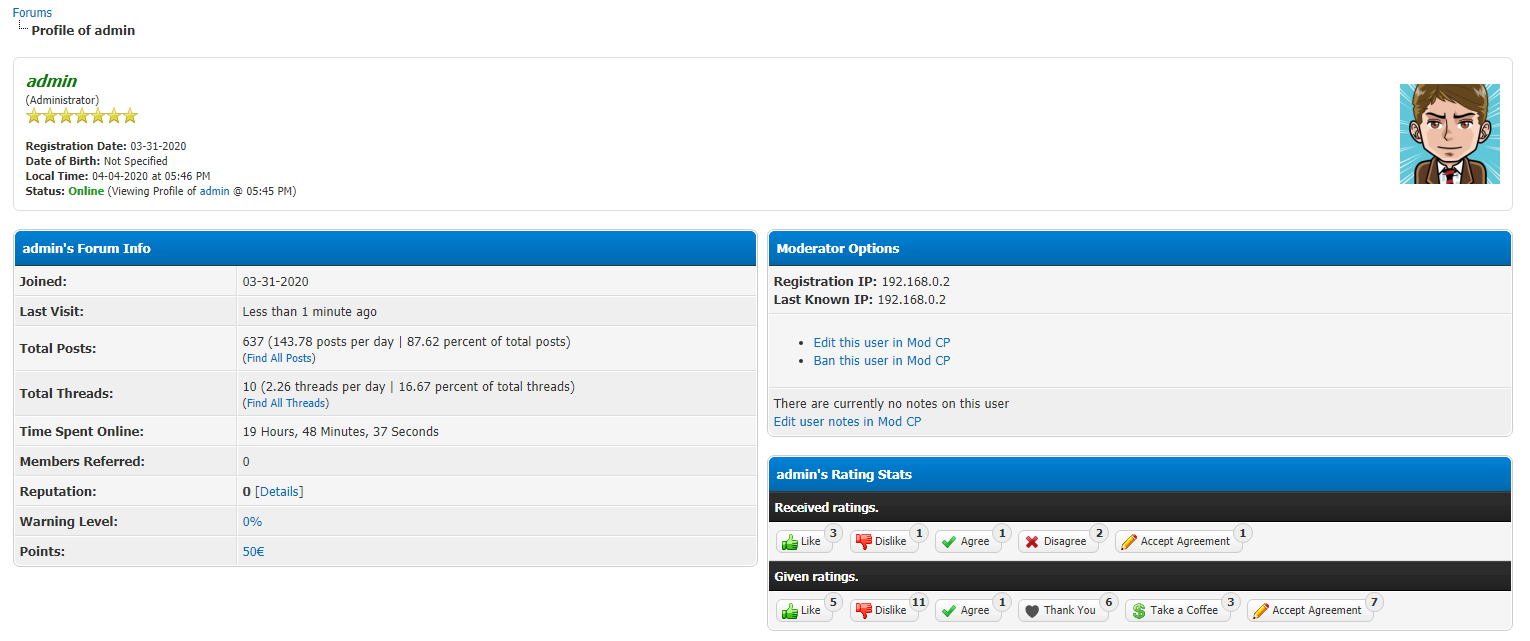
Task: Click the admin's Forum Info header
Action: point(385,248)
